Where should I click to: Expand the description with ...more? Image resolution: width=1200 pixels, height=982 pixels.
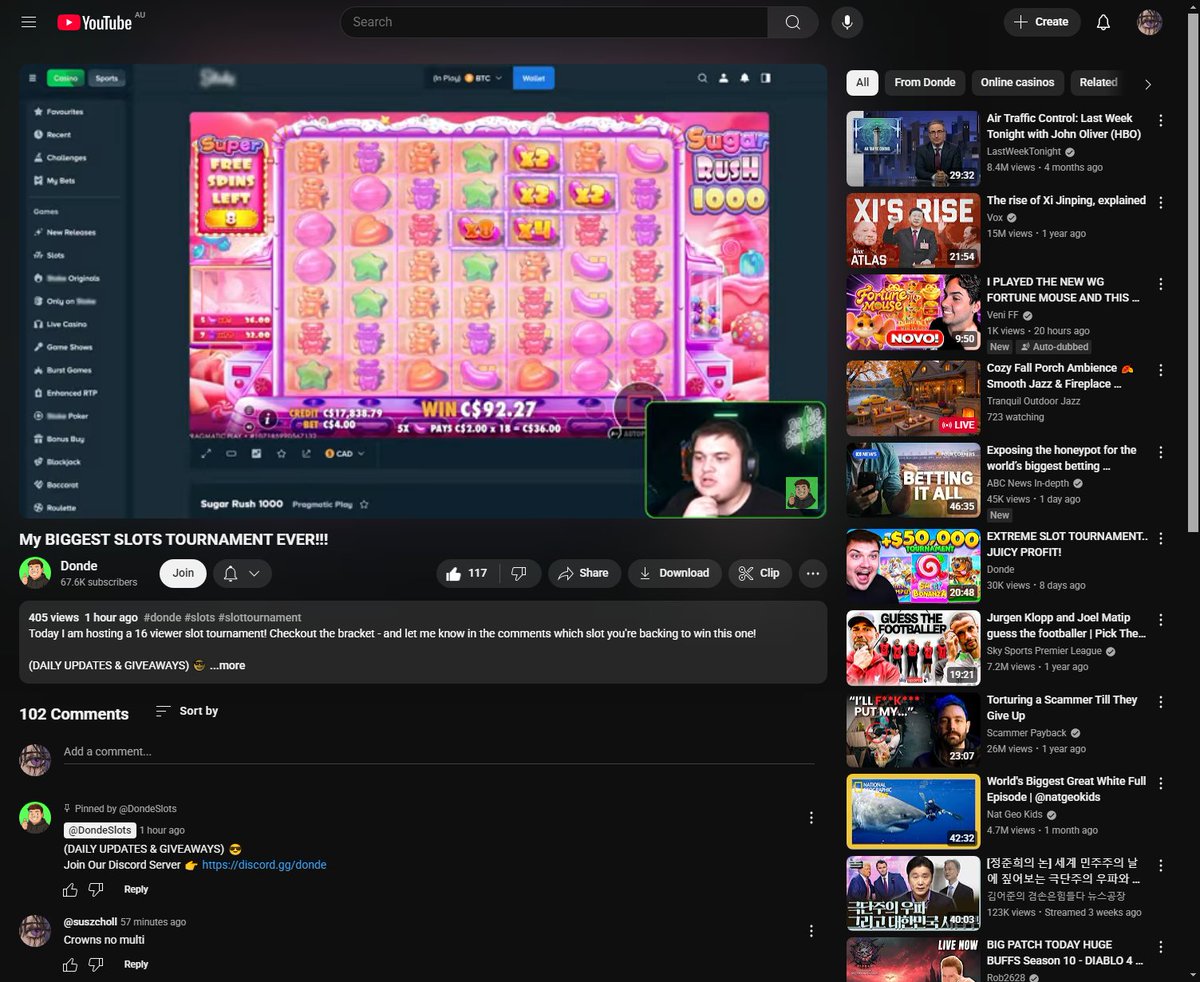[227, 665]
